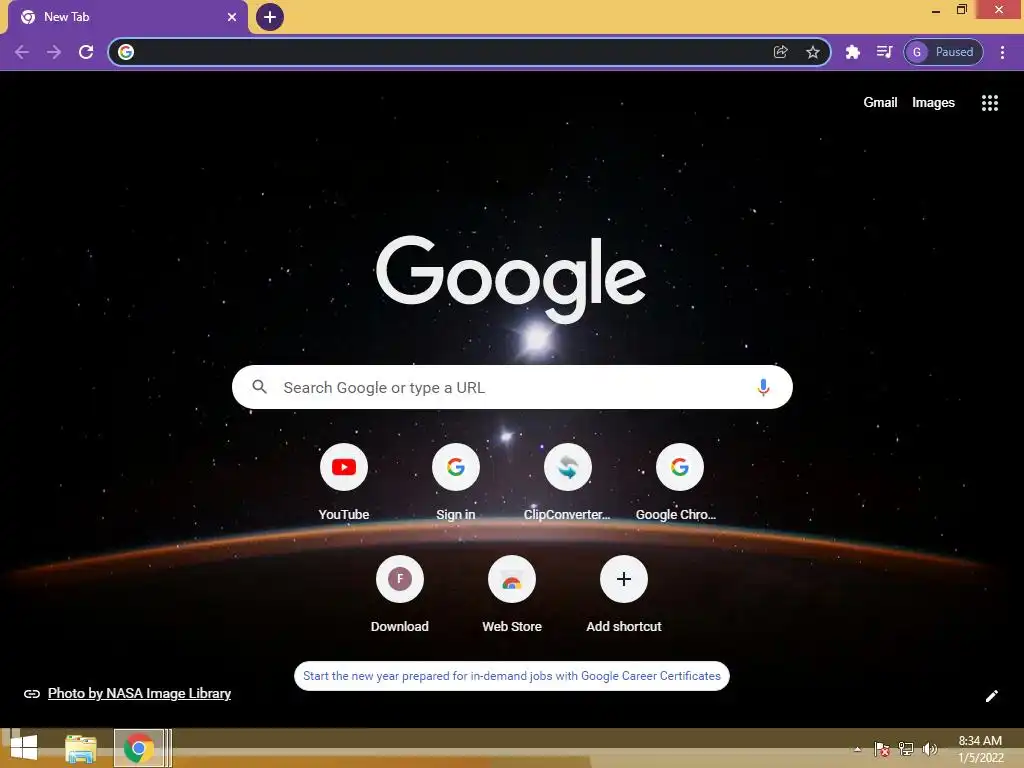Viewport: 1024px width, 768px height.
Task: Customize this page with the pencil icon
Action: pyautogui.click(x=991, y=696)
